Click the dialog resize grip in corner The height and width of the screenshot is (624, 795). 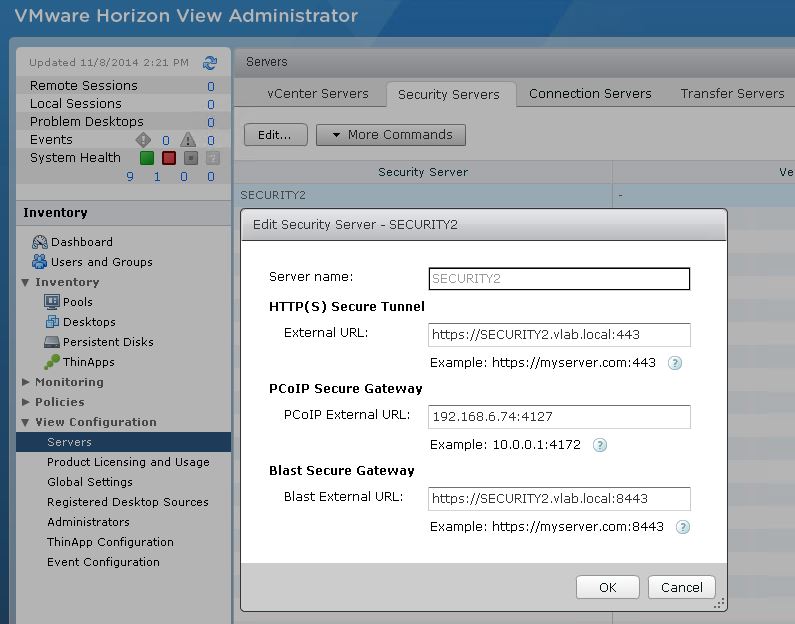[719, 603]
